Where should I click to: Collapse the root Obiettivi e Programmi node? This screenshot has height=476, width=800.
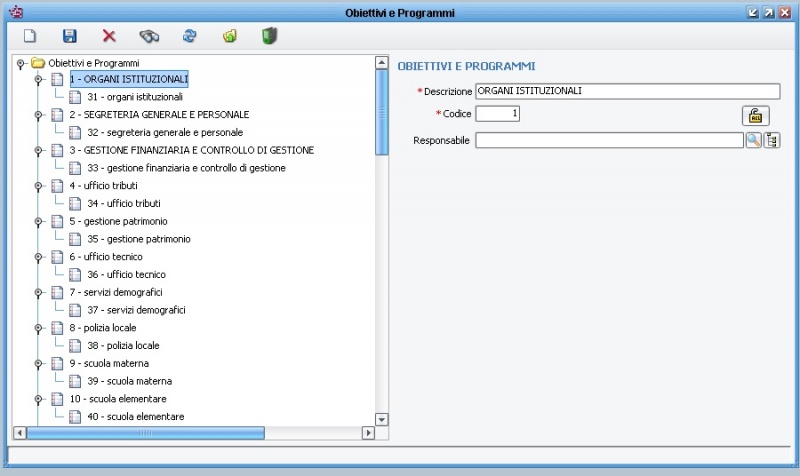20,64
